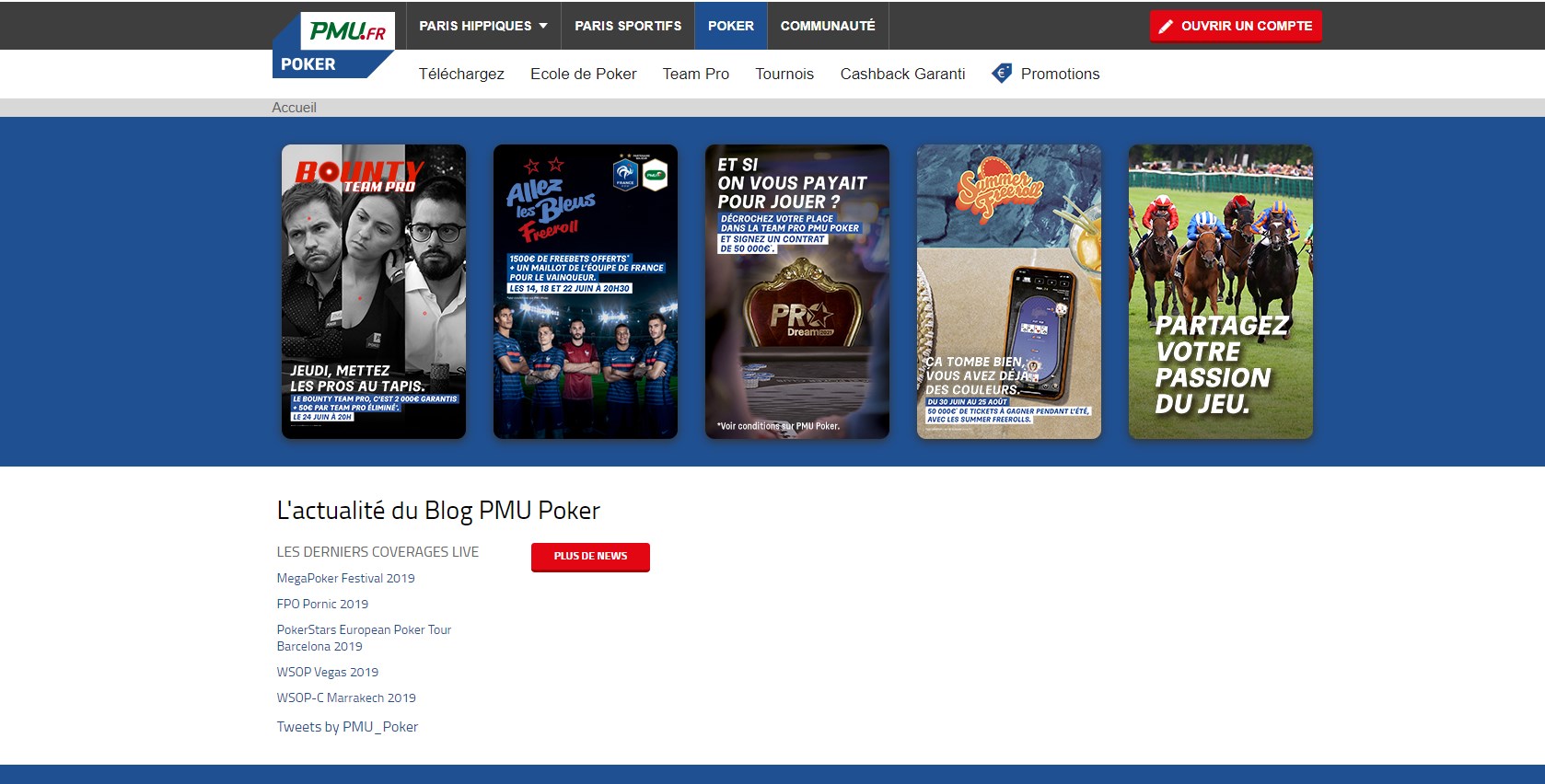This screenshot has height=784, width=1545.
Task: Open the Allez les Bleus Freeroll banner
Action: click(x=586, y=292)
